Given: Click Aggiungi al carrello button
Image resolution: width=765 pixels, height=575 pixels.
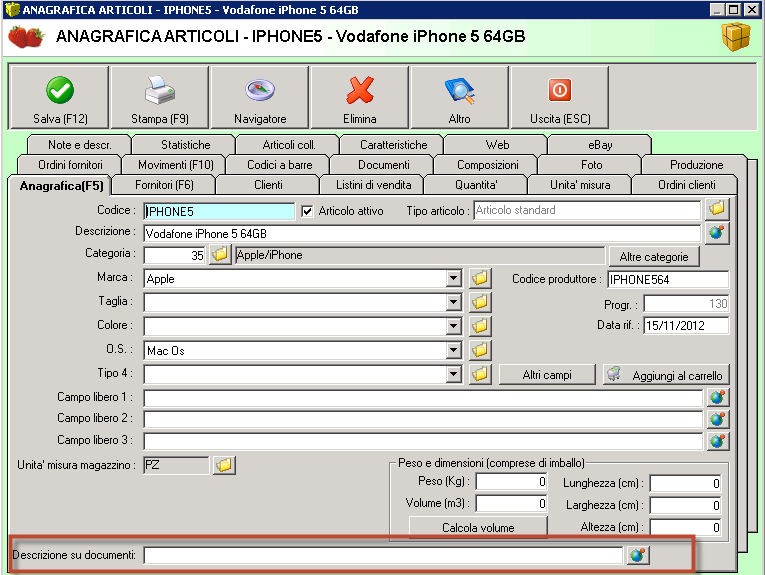Looking at the screenshot, I should pyautogui.click(x=666, y=375).
